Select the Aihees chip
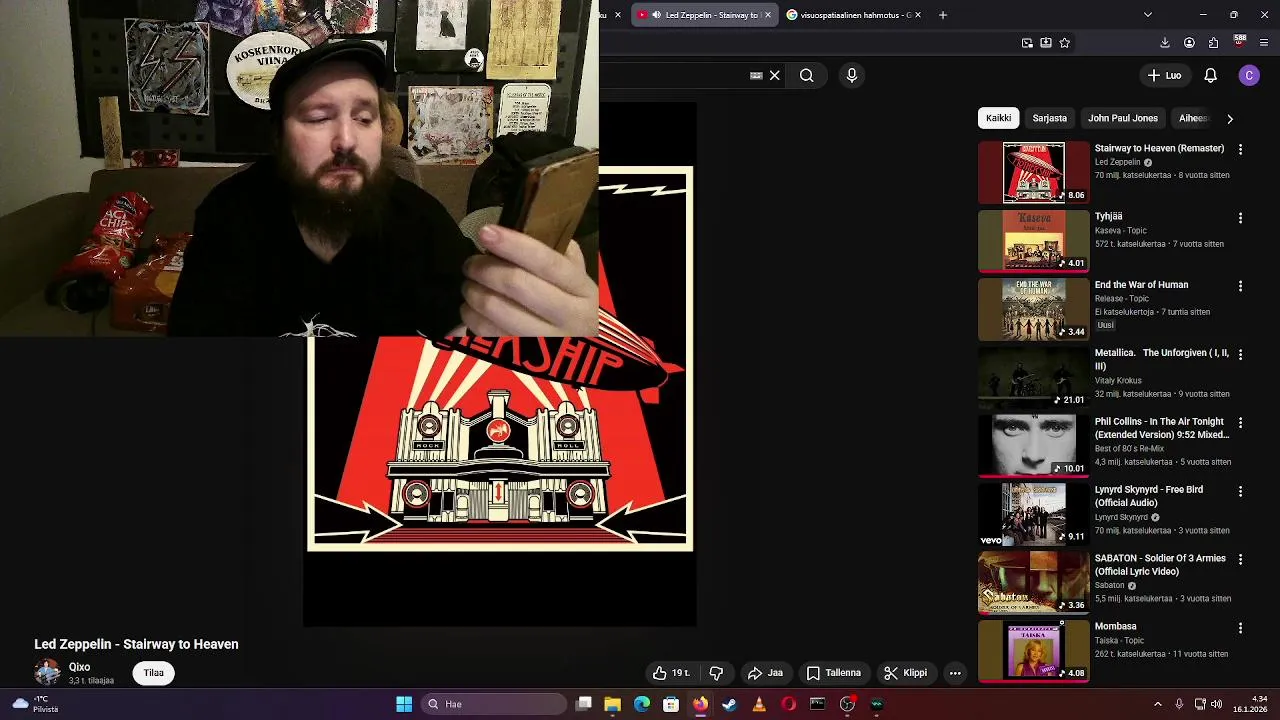 pos(1193,118)
